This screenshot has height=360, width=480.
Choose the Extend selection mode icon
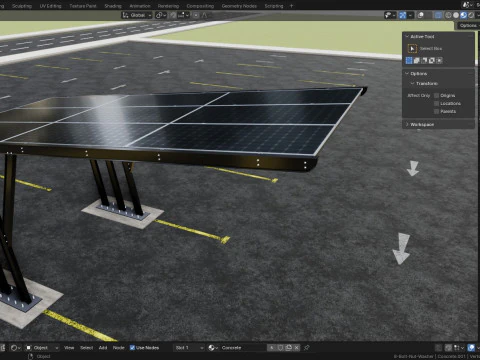(417, 60)
